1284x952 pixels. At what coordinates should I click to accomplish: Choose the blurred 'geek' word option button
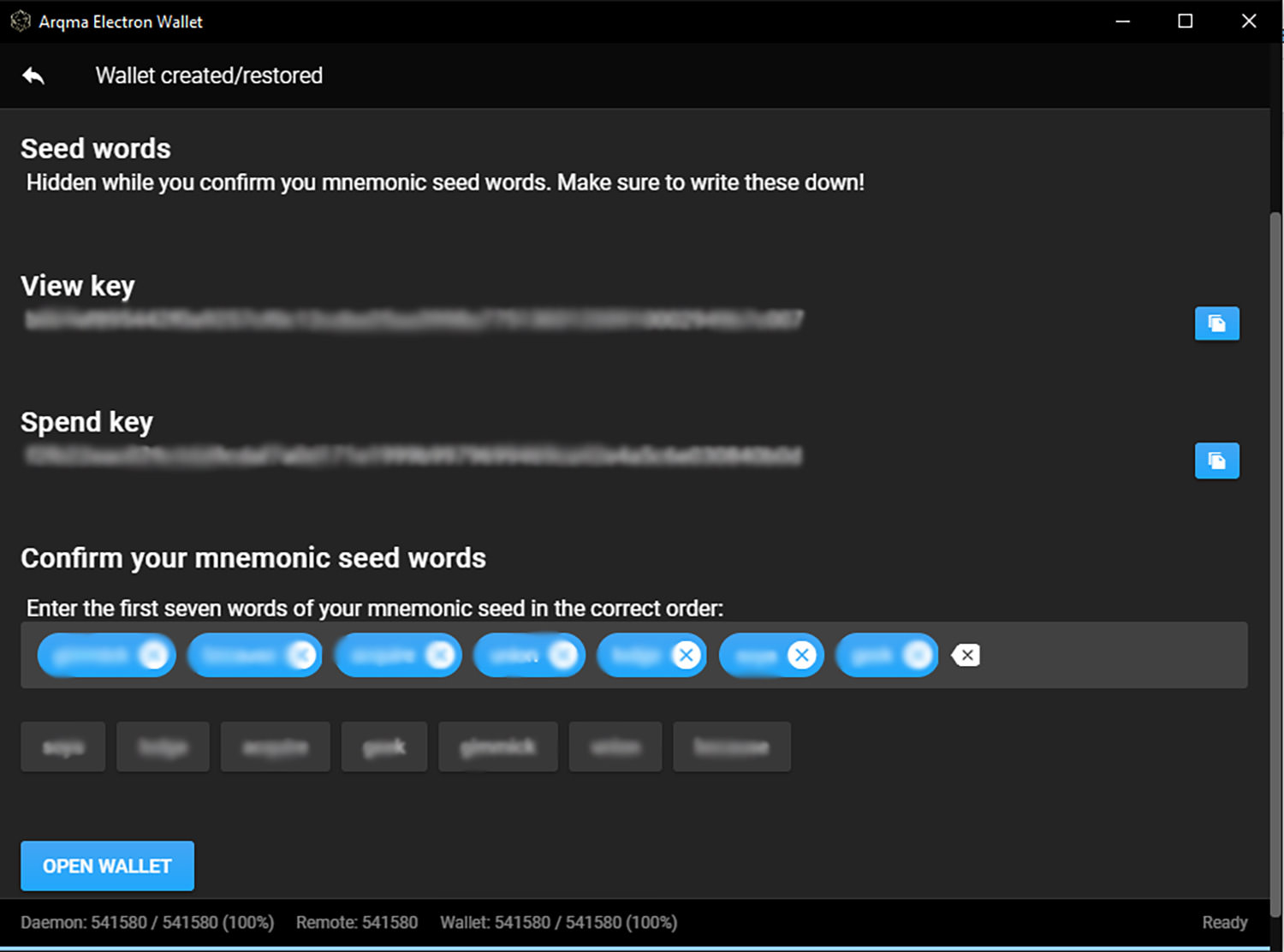384,747
